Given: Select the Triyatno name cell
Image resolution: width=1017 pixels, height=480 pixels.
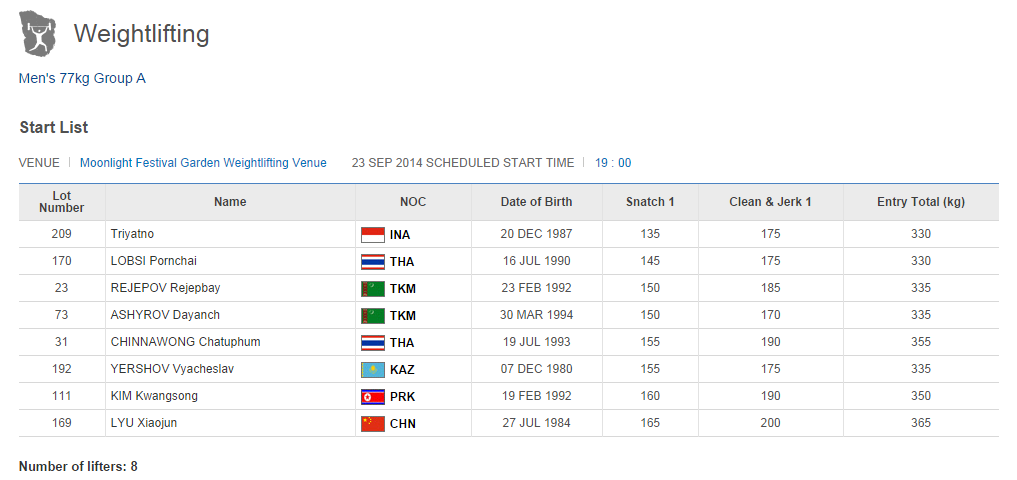Looking at the screenshot, I should tap(132, 234).
